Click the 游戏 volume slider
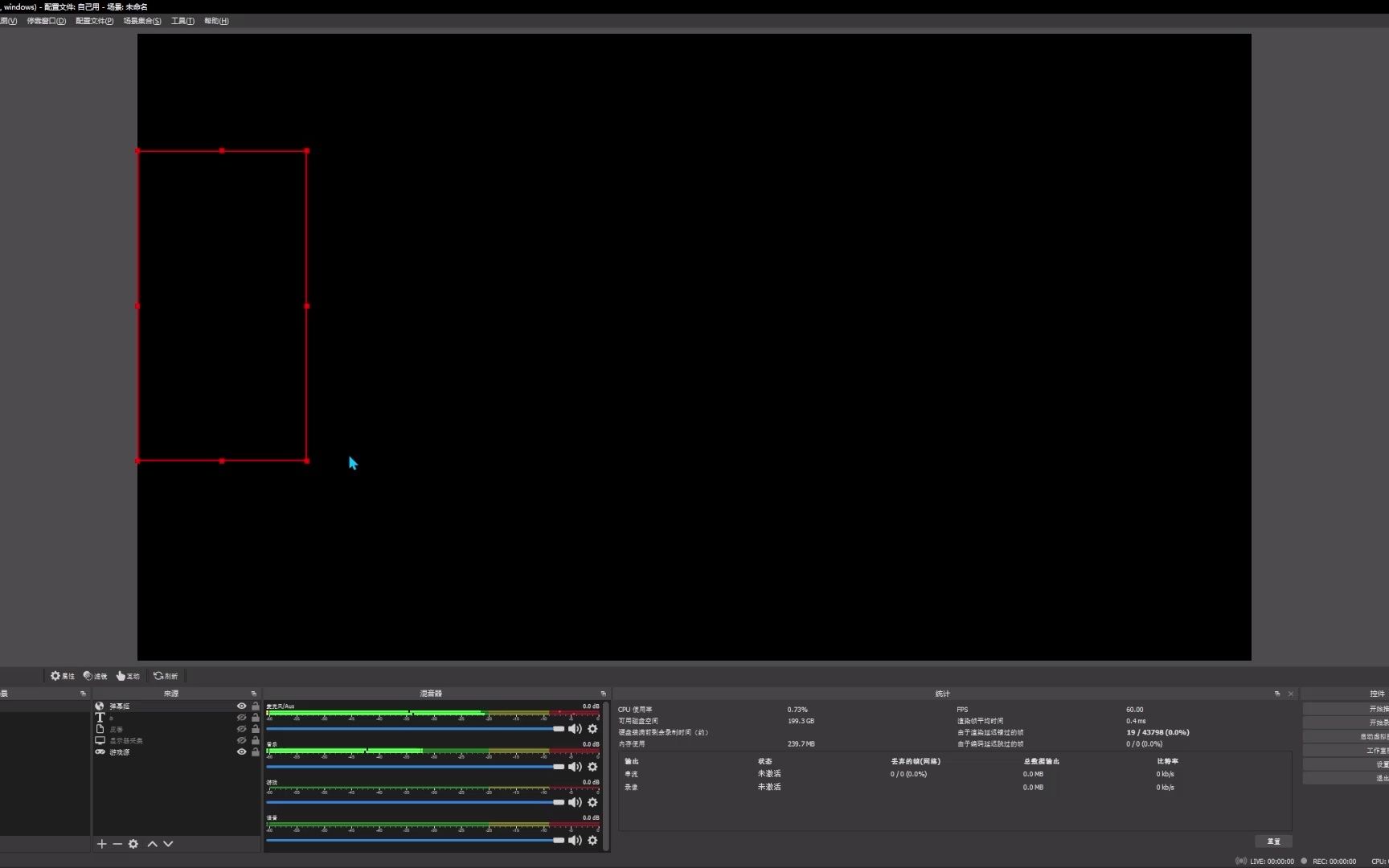 pos(416,802)
